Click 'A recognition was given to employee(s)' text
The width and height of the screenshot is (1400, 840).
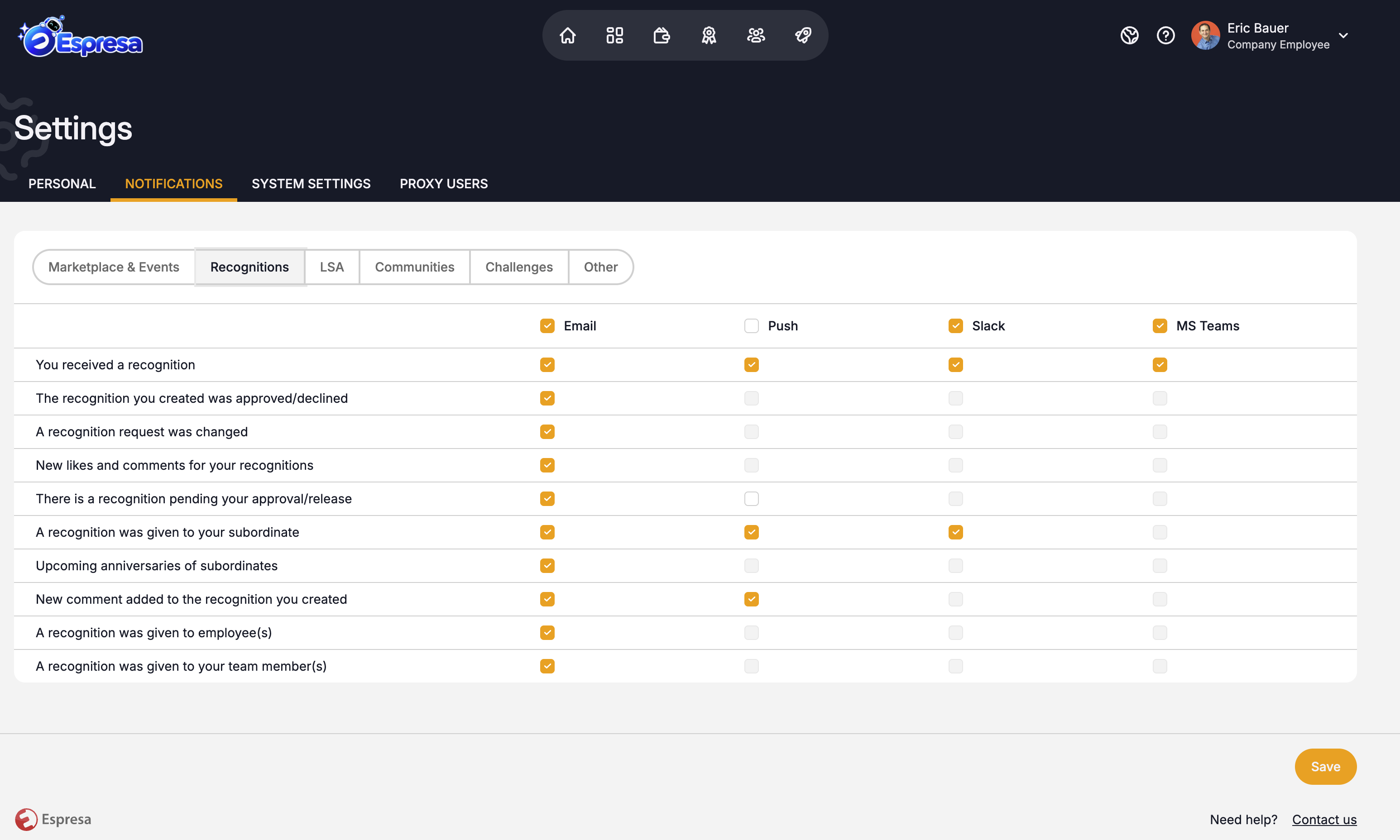click(153, 632)
